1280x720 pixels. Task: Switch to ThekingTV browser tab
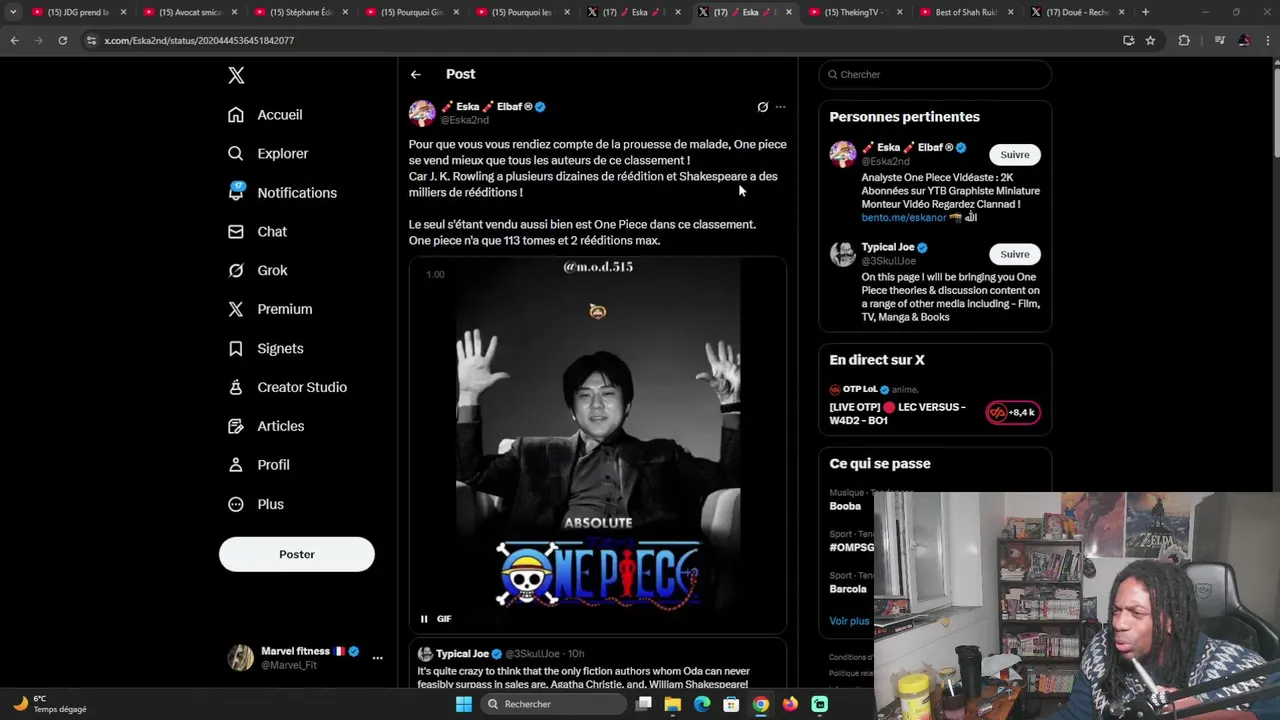pyautogui.click(x=853, y=12)
